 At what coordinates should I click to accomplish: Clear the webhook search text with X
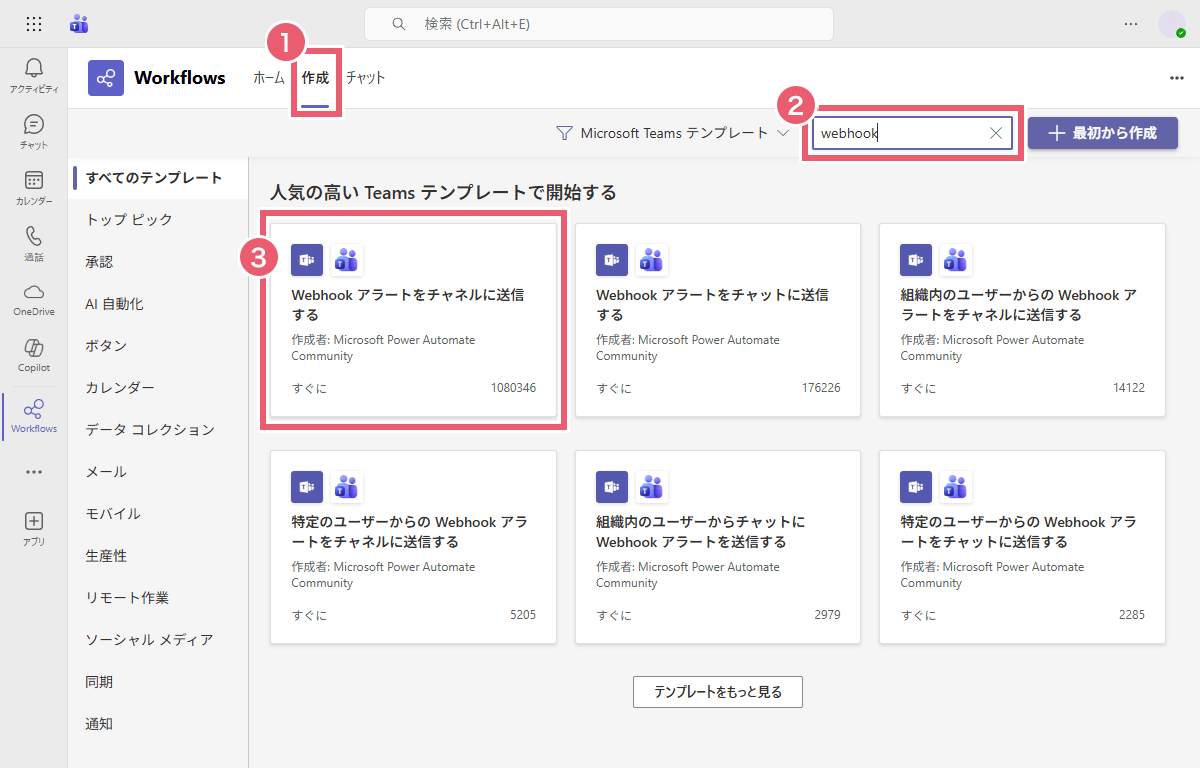[x=996, y=134]
